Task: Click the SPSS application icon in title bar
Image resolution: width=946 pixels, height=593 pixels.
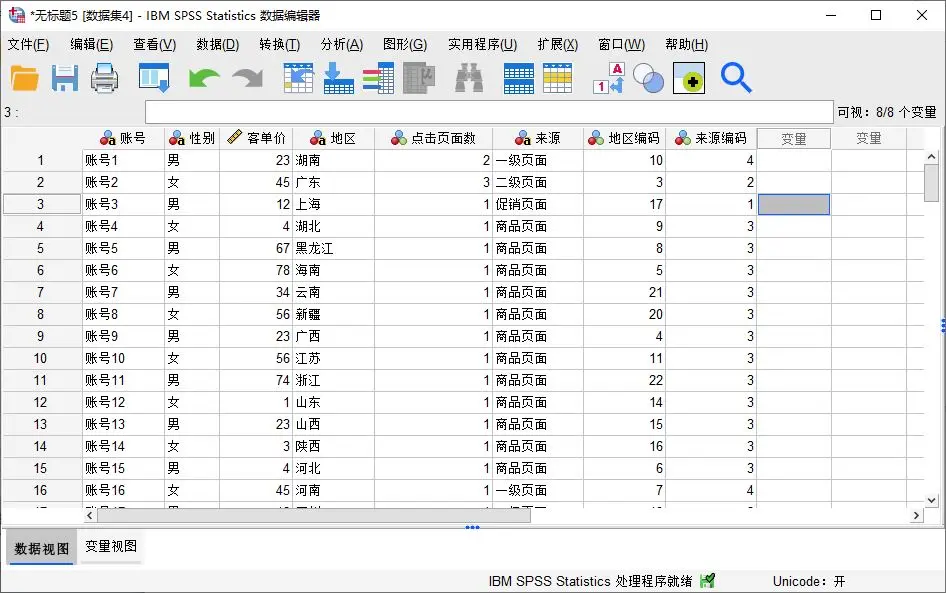Action: coord(17,15)
